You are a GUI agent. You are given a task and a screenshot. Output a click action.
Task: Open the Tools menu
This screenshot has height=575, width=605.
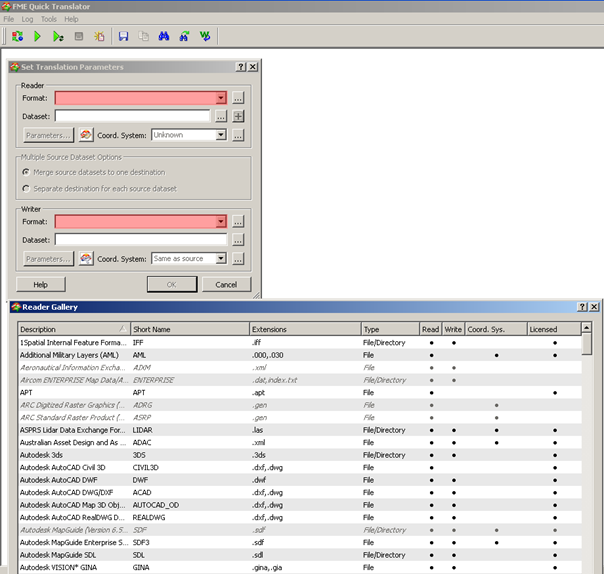coord(49,19)
